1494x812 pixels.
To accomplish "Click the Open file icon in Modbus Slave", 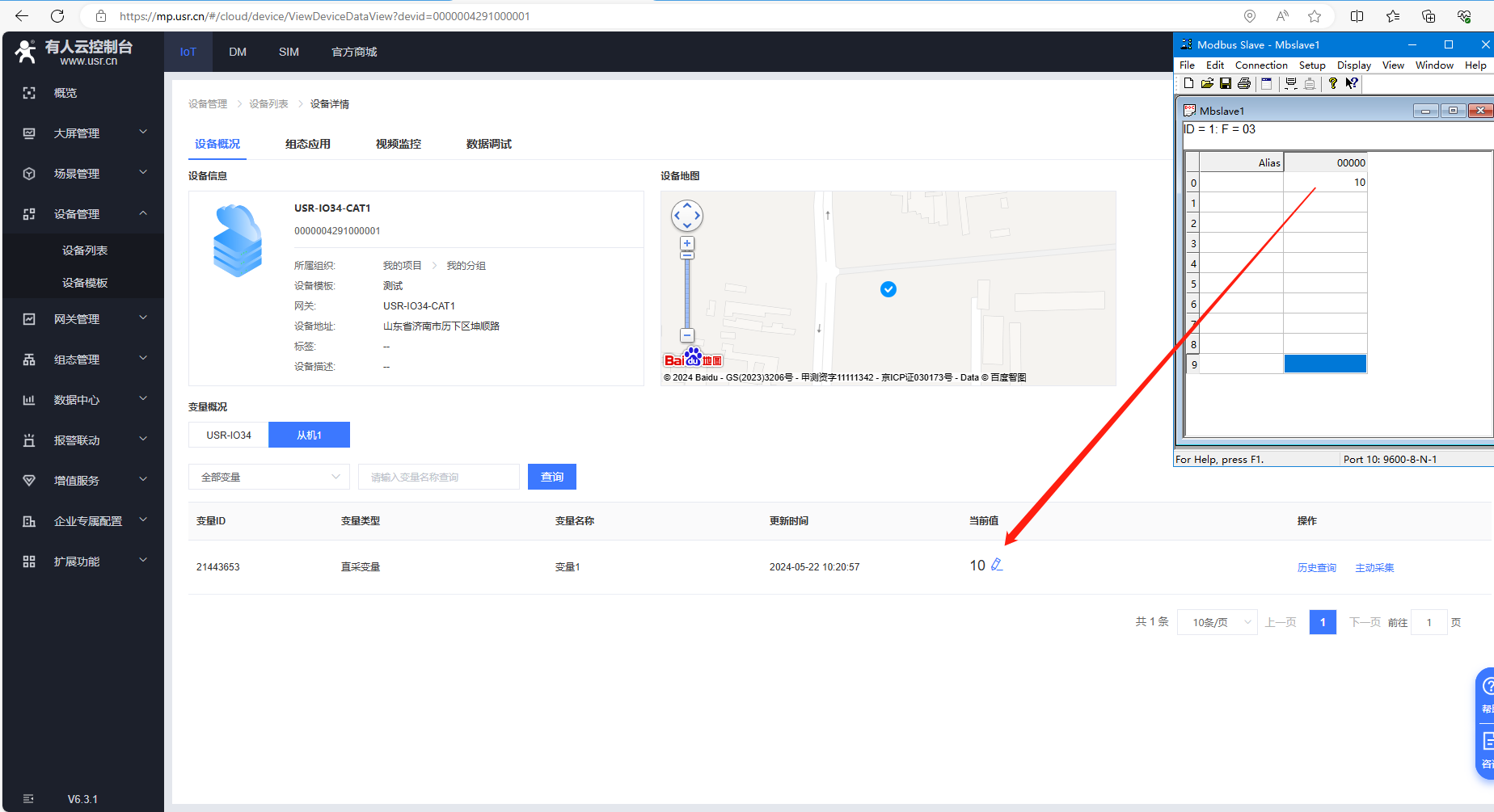I will pos(1207,83).
